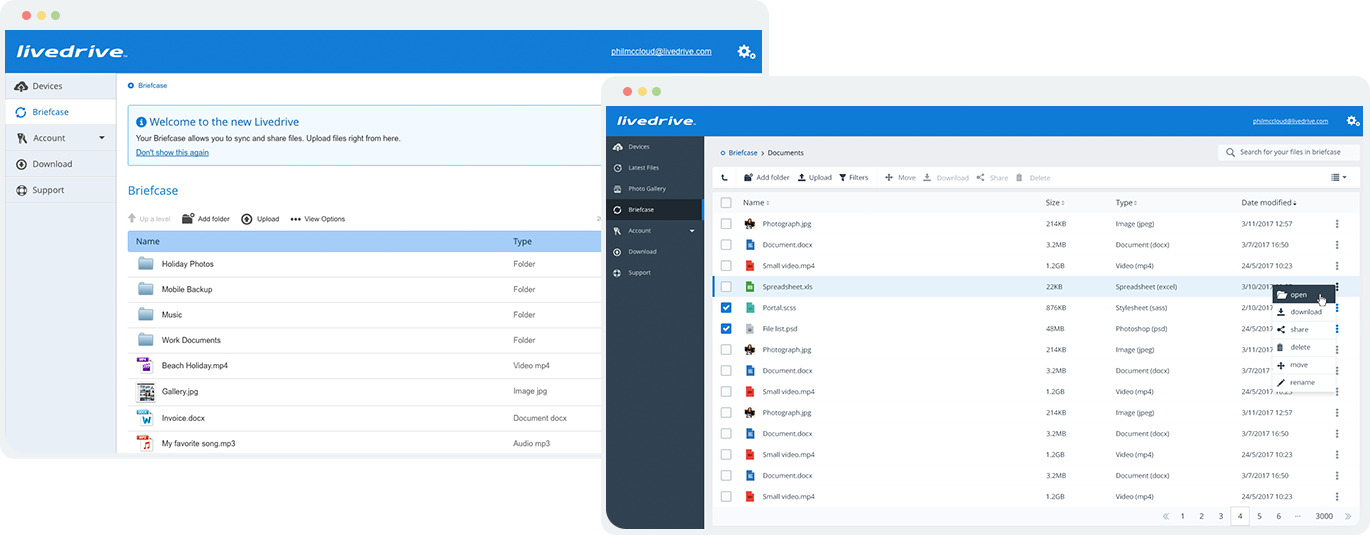Sort by the Type column in the front window

[1126, 203]
